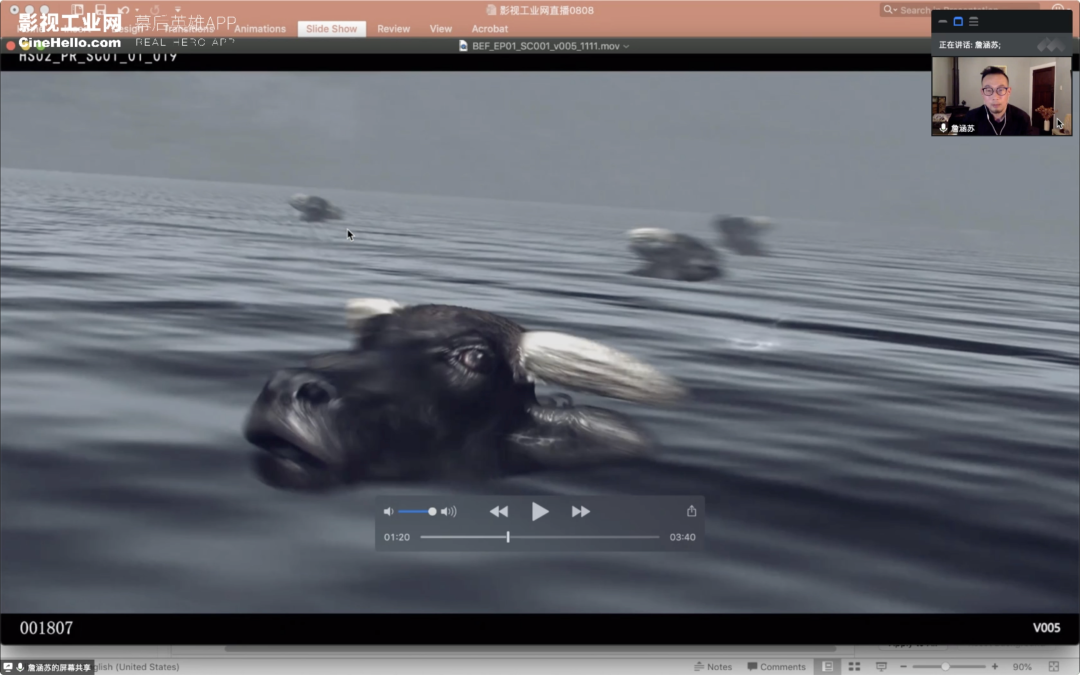Click the fit slide to window icon
The height and width of the screenshot is (675, 1080).
pyautogui.click(x=1054, y=667)
